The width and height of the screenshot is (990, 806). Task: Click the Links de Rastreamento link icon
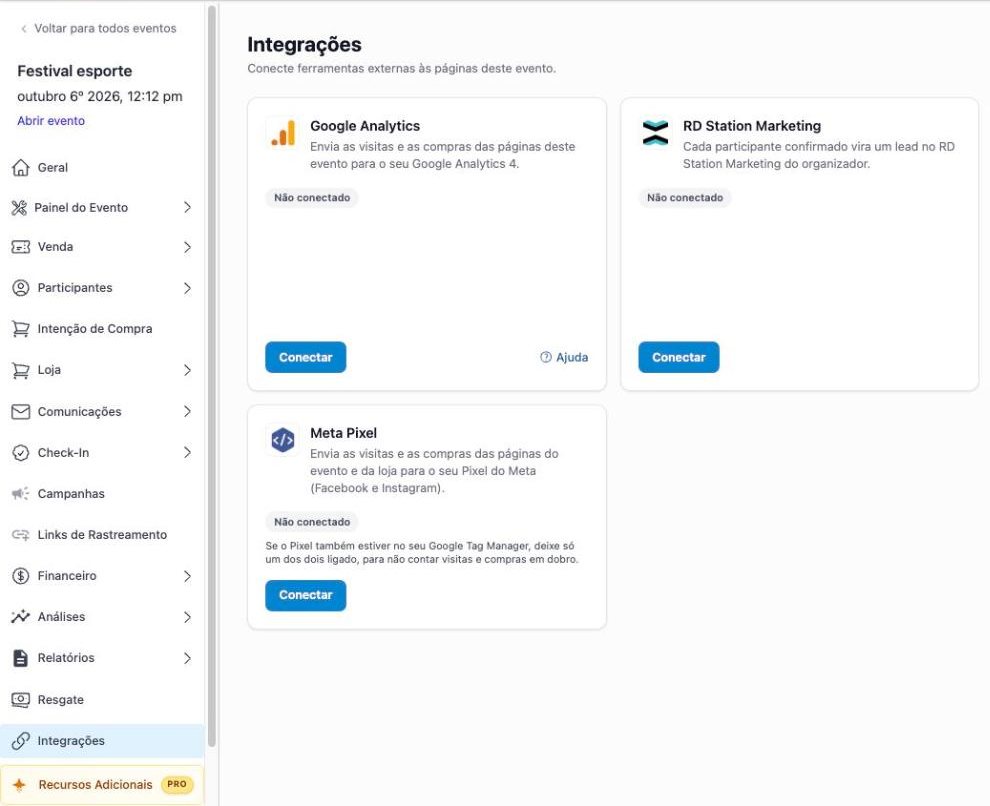(x=21, y=535)
